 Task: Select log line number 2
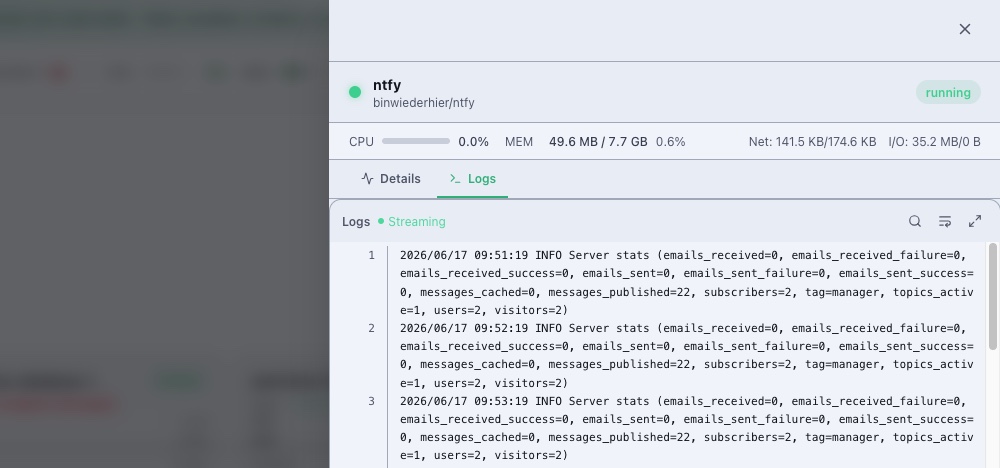tap(371, 328)
